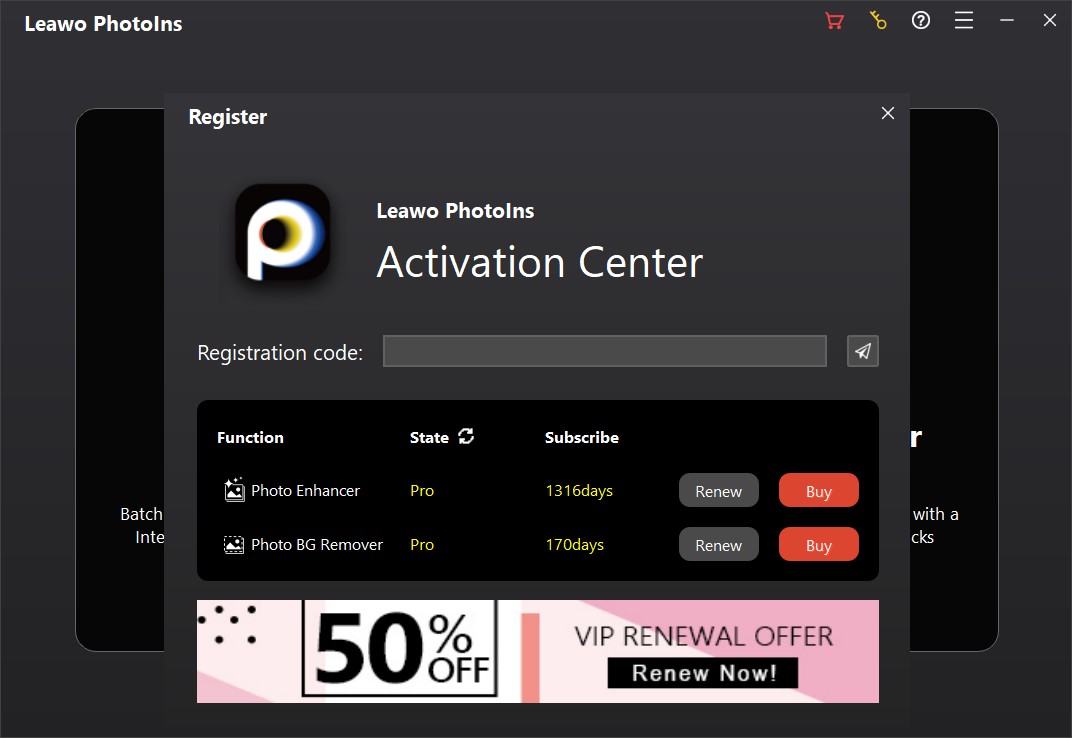
Task: Click the Pro state for Photo BG Remover
Action: coord(422,545)
